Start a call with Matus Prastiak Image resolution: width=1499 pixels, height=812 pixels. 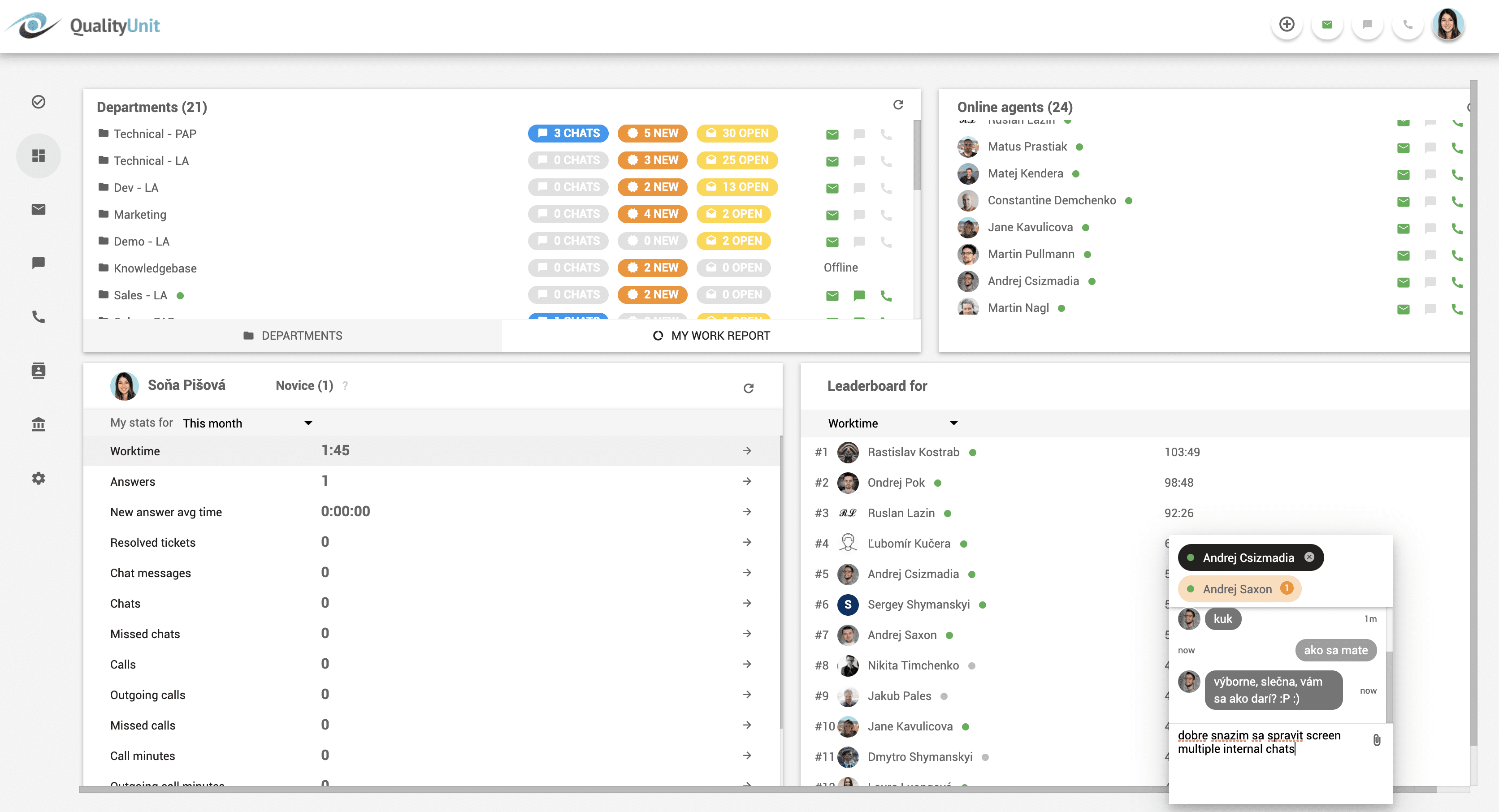(x=1457, y=147)
